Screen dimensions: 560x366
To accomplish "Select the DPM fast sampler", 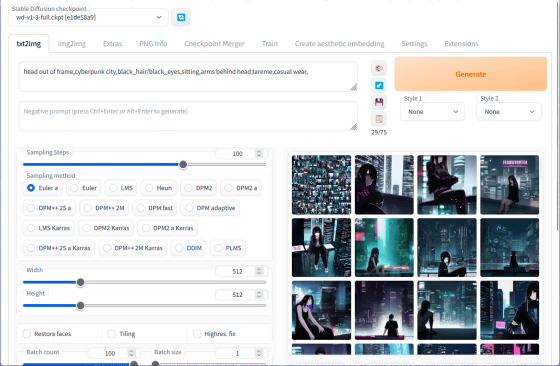I will (155, 208).
